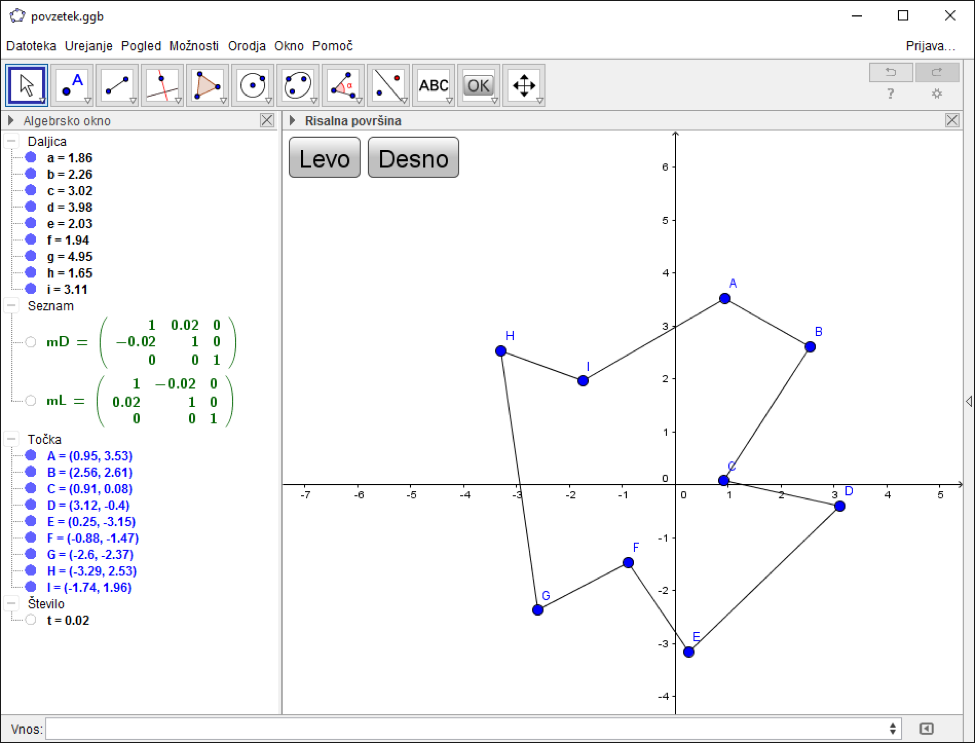
Task: Select the Line through two points tool
Action: 118,86
